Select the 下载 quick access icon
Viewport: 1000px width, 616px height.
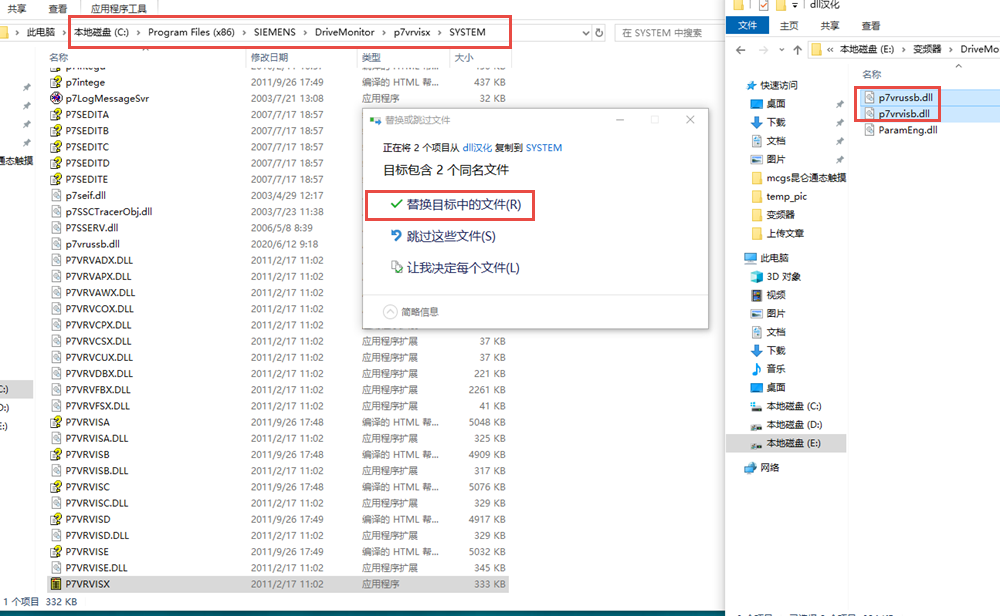pos(755,122)
